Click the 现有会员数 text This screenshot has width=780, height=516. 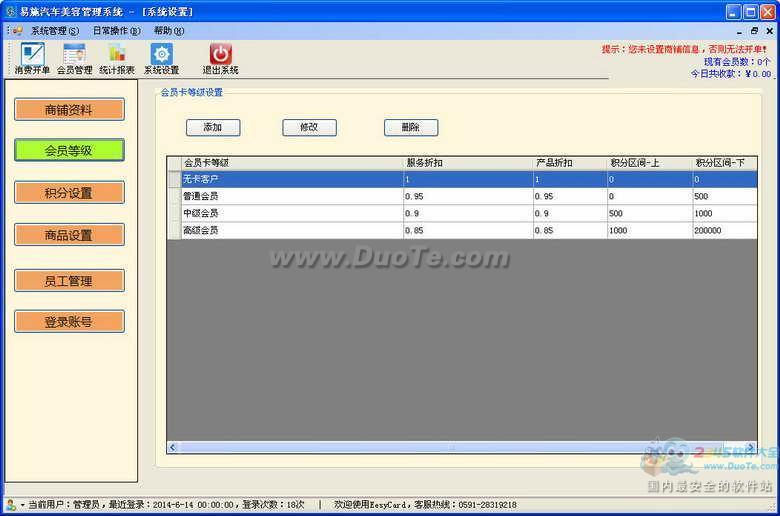(737, 62)
